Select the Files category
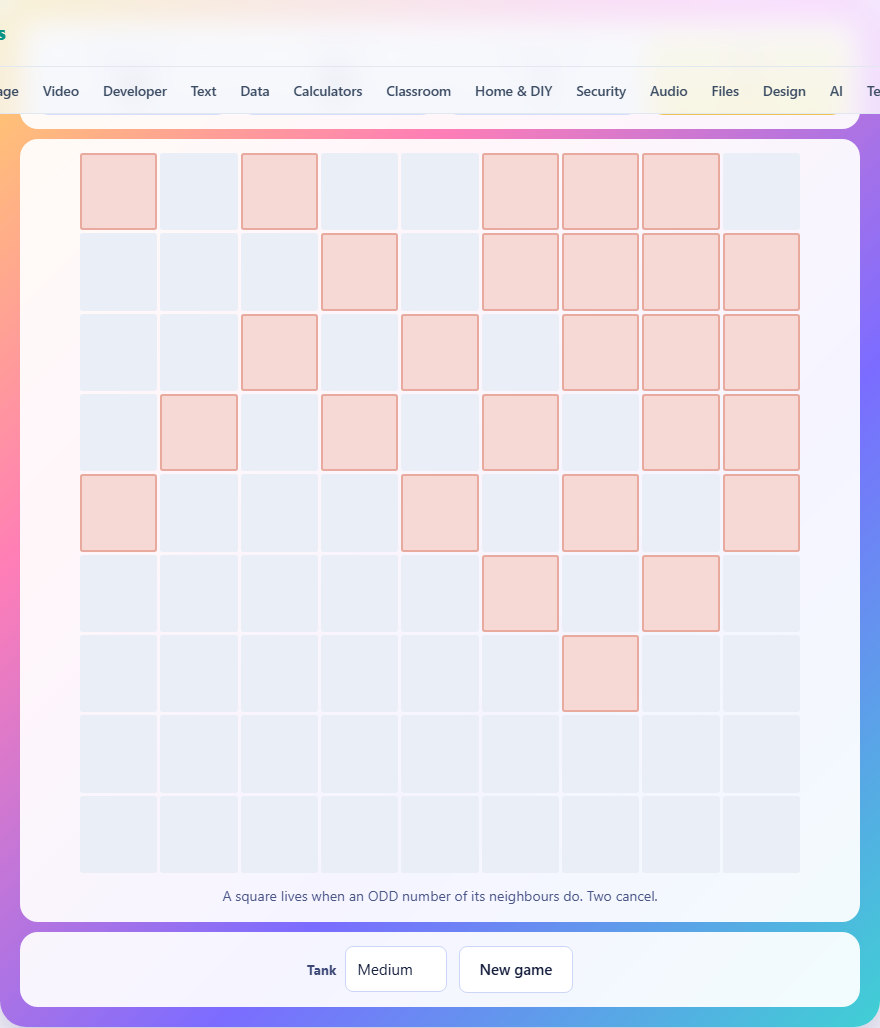 tap(725, 91)
